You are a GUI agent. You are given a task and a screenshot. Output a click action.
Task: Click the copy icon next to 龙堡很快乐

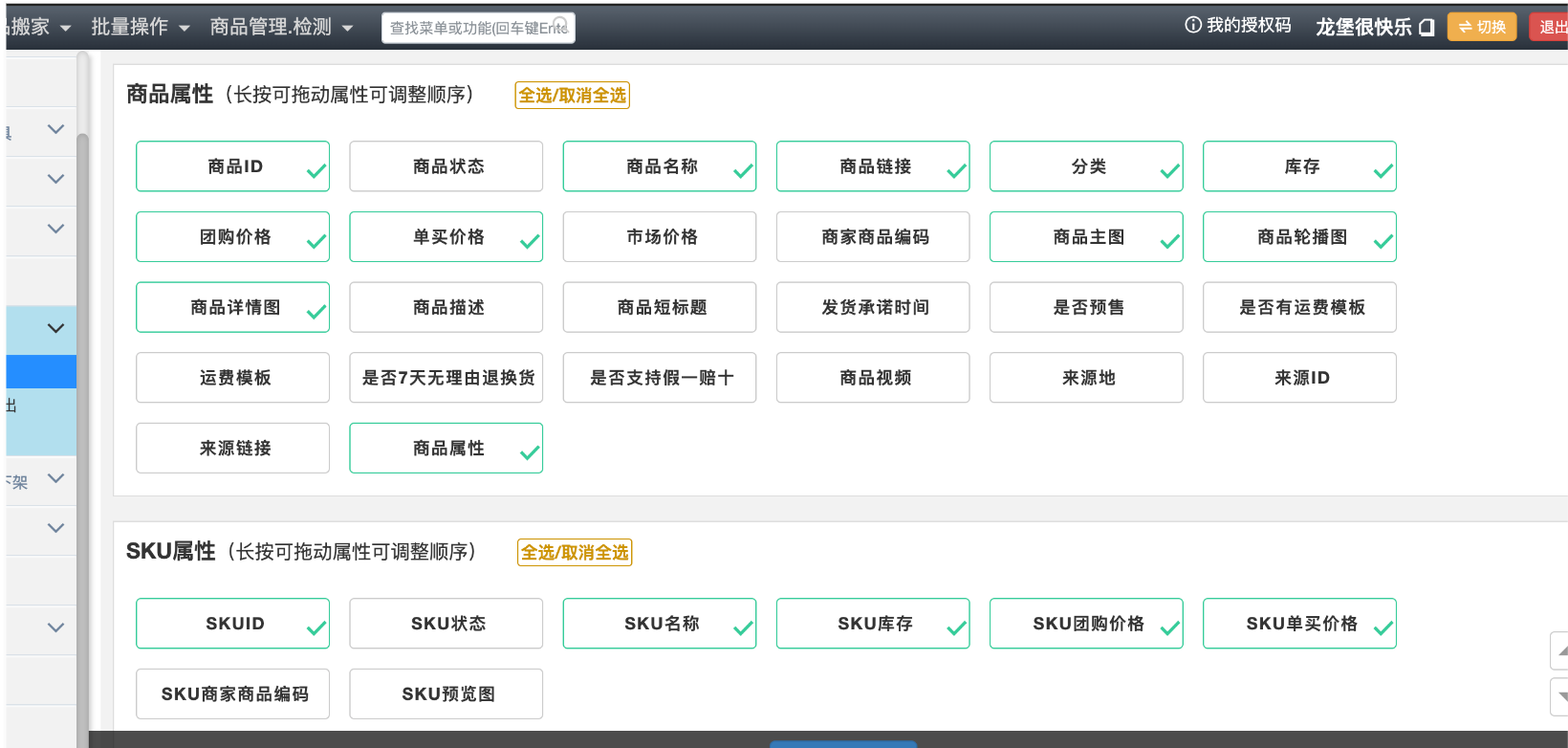(x=1426, y=27)
